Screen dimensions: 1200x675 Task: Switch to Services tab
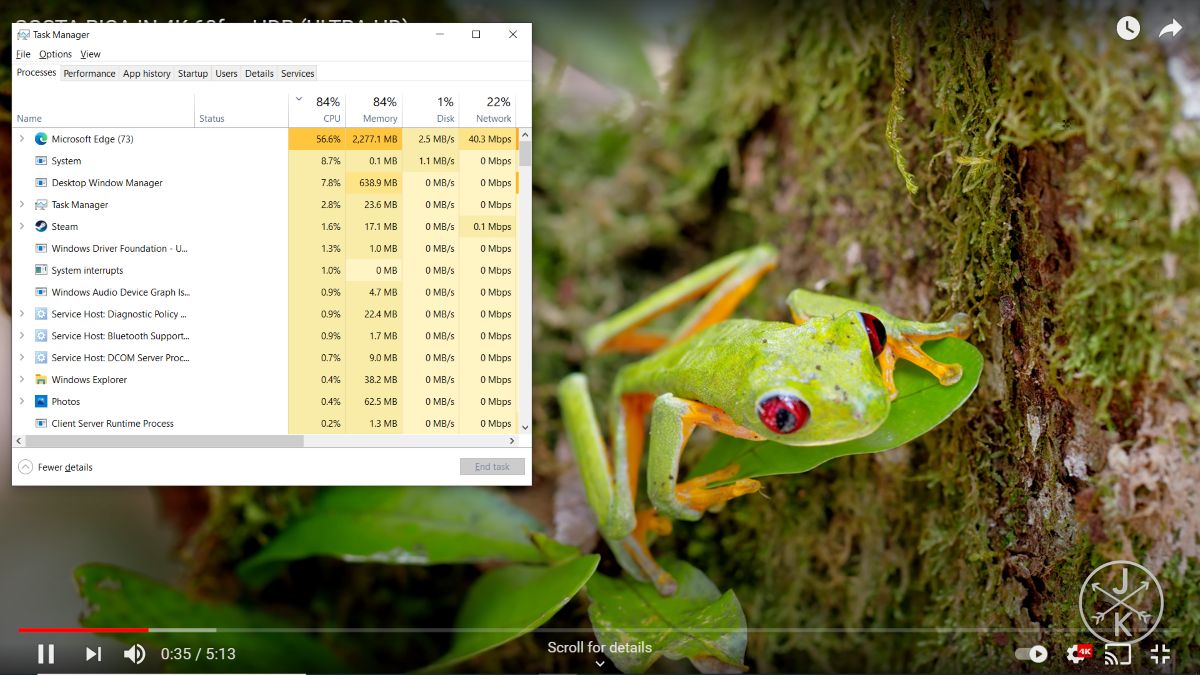click(298, 74)
